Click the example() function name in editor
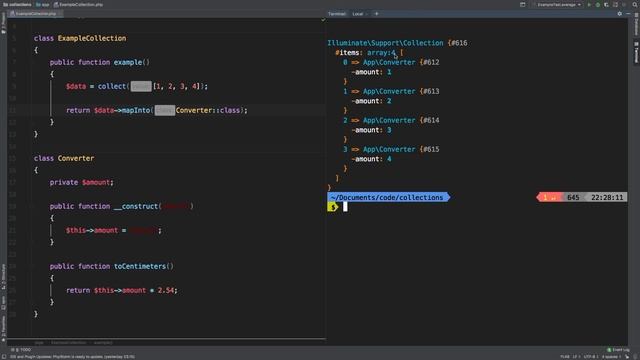640x360 pixels. click(x=128, y=62)
